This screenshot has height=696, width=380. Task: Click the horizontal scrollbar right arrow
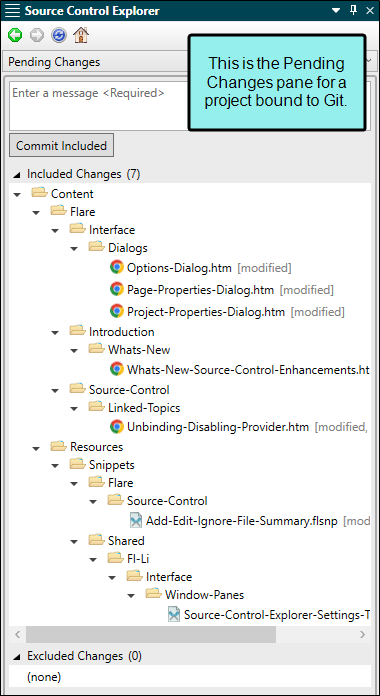click(x=363, y=634)
